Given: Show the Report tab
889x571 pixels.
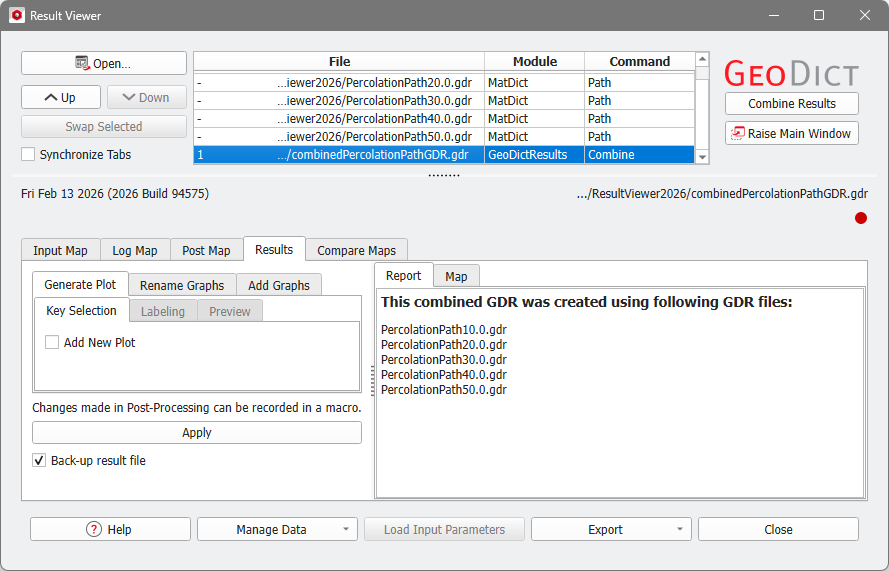Looking at the screenshot, I should point(404,276).
